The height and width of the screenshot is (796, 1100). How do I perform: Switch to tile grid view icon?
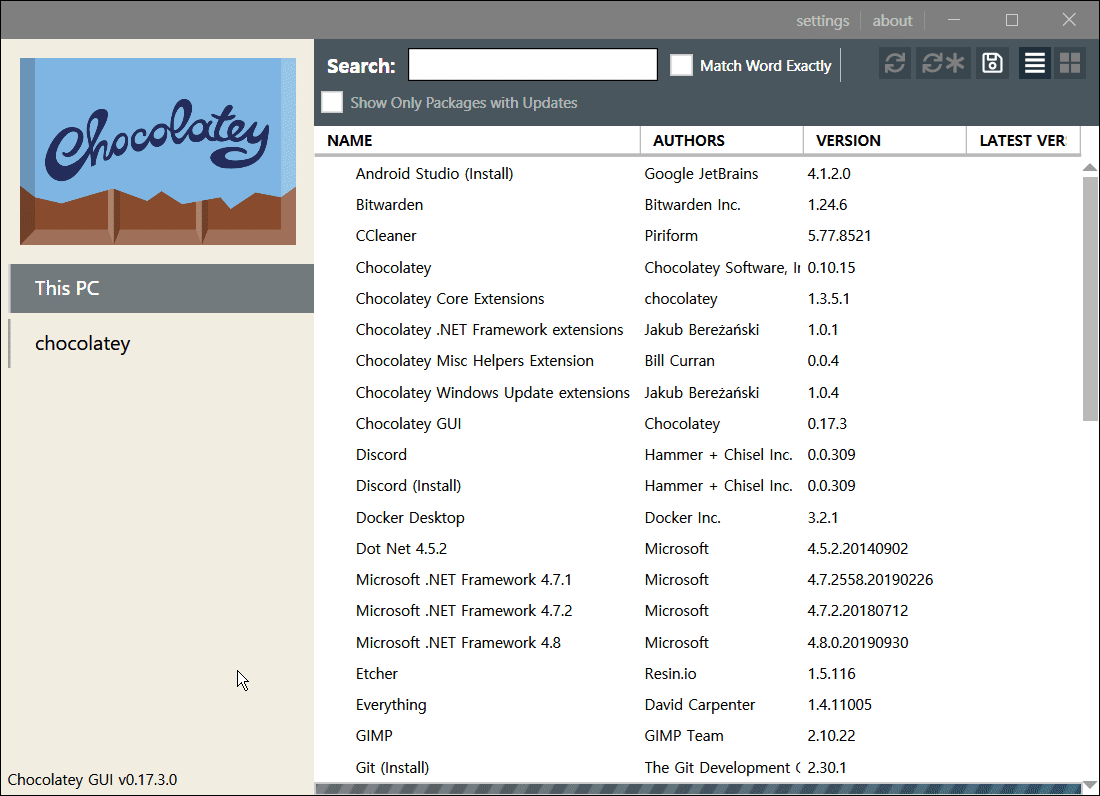coord(1070,64)
